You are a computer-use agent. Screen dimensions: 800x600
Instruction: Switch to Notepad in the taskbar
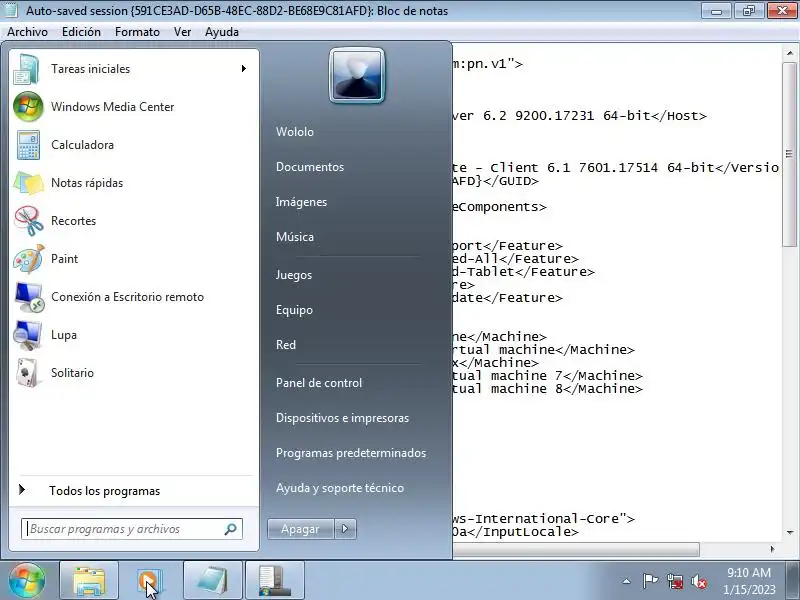pyautogui.click(x=213, y=581)
